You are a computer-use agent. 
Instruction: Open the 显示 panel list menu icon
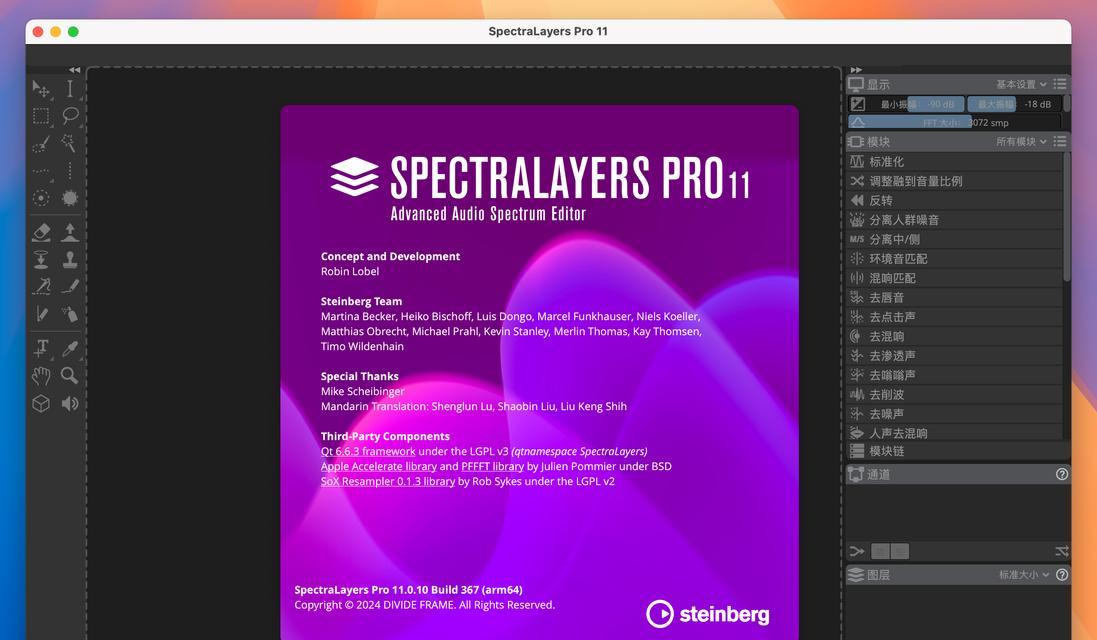(x=1060, y=84)
